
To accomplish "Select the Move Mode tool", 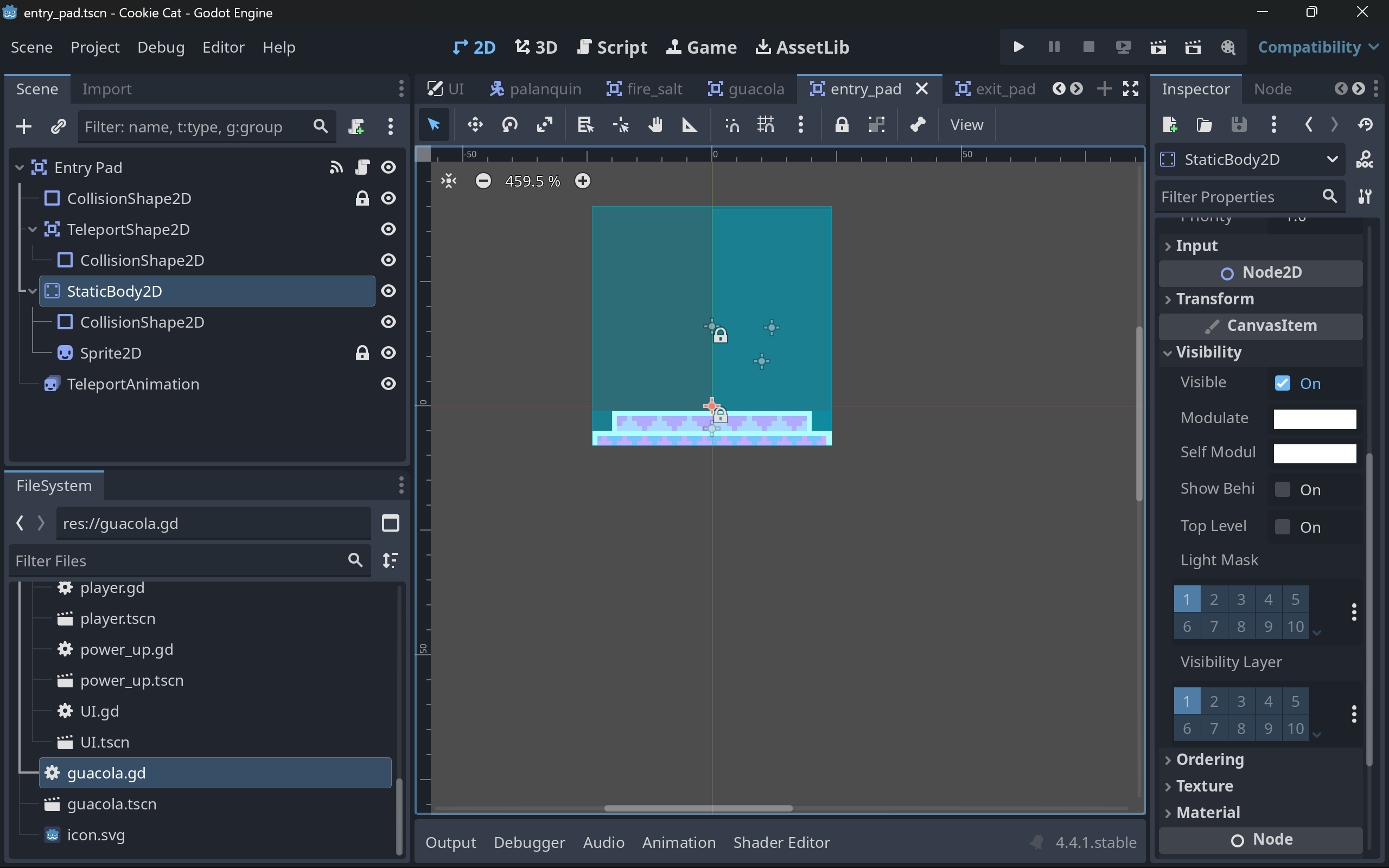I will [475, 125].
